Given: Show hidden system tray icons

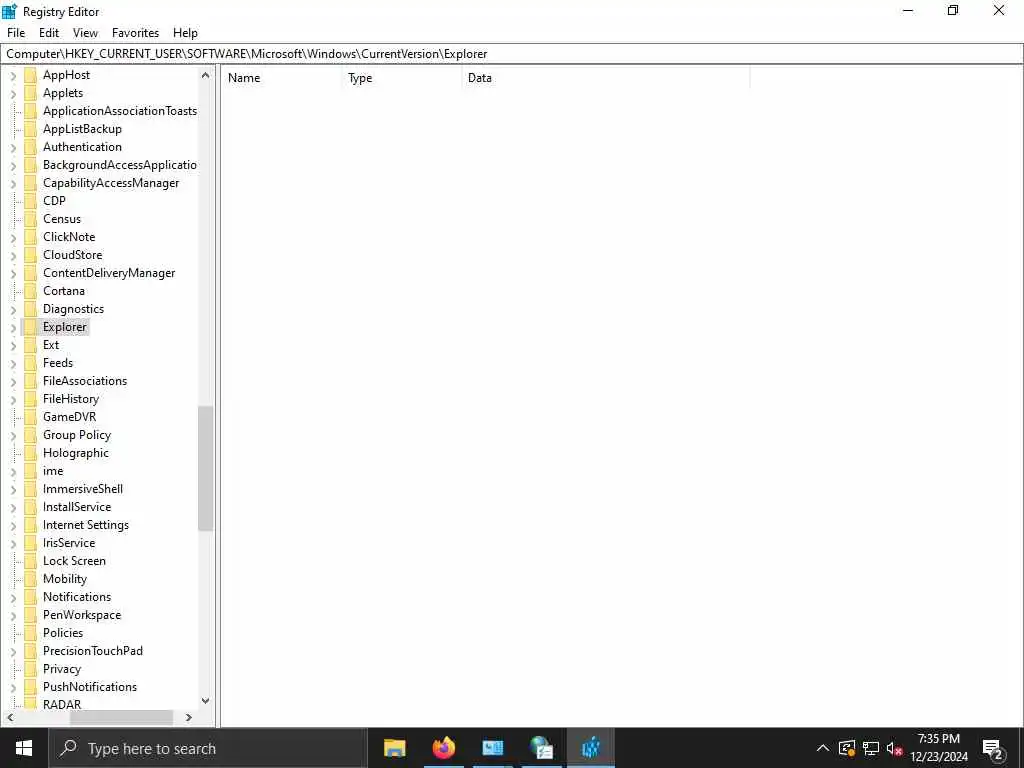Looking at the screenshot, I should pyautogui.click(x=823, y=748).
